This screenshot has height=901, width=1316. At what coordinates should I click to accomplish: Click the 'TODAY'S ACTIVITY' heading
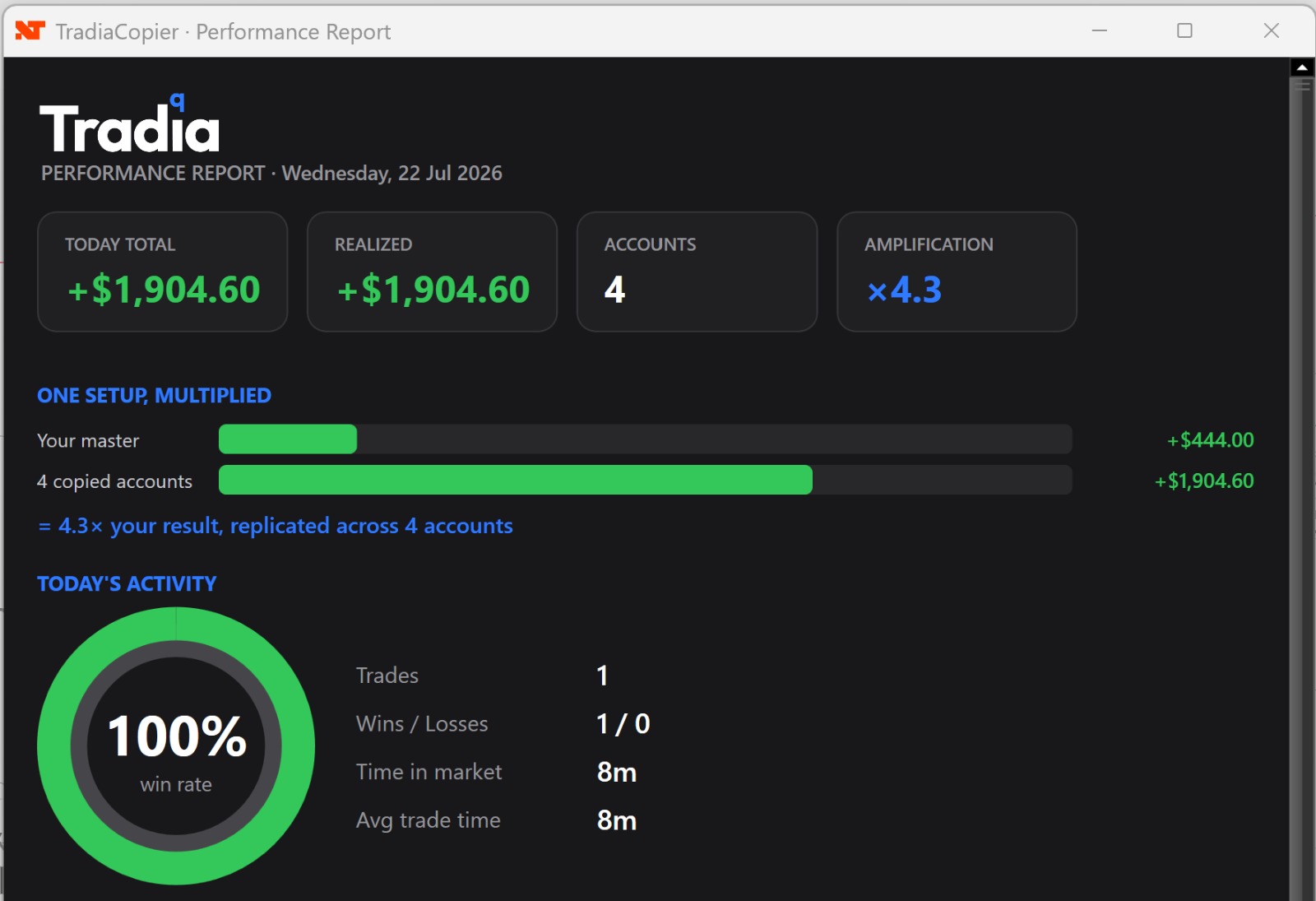[127, 583]
